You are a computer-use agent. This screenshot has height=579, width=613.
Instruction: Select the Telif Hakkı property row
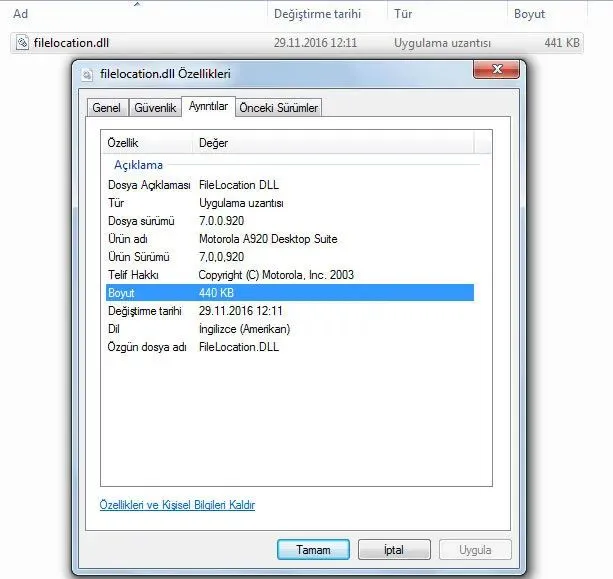[x=289, y=275]
